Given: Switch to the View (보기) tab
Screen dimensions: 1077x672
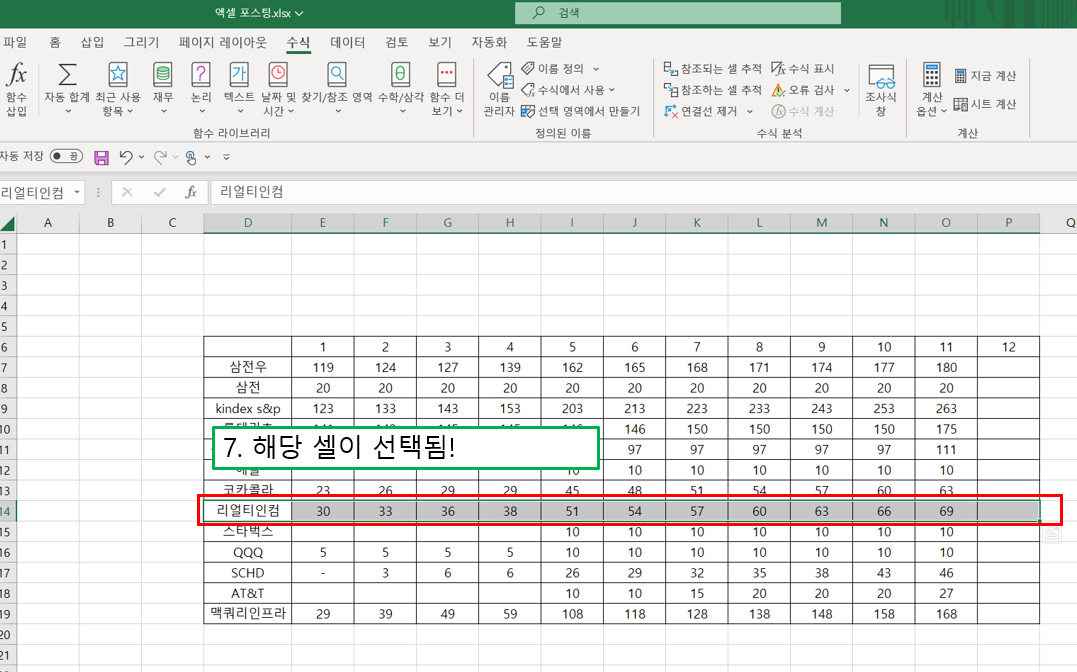Looking at the screenshot, I should [x=440, y=42].
